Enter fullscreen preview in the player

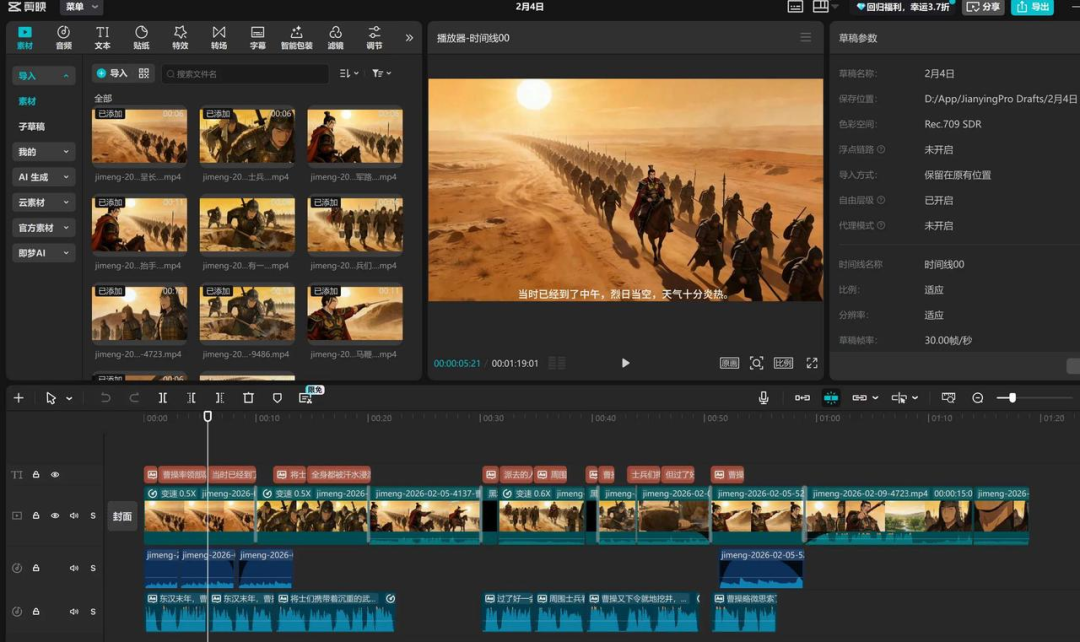[812, 363]
